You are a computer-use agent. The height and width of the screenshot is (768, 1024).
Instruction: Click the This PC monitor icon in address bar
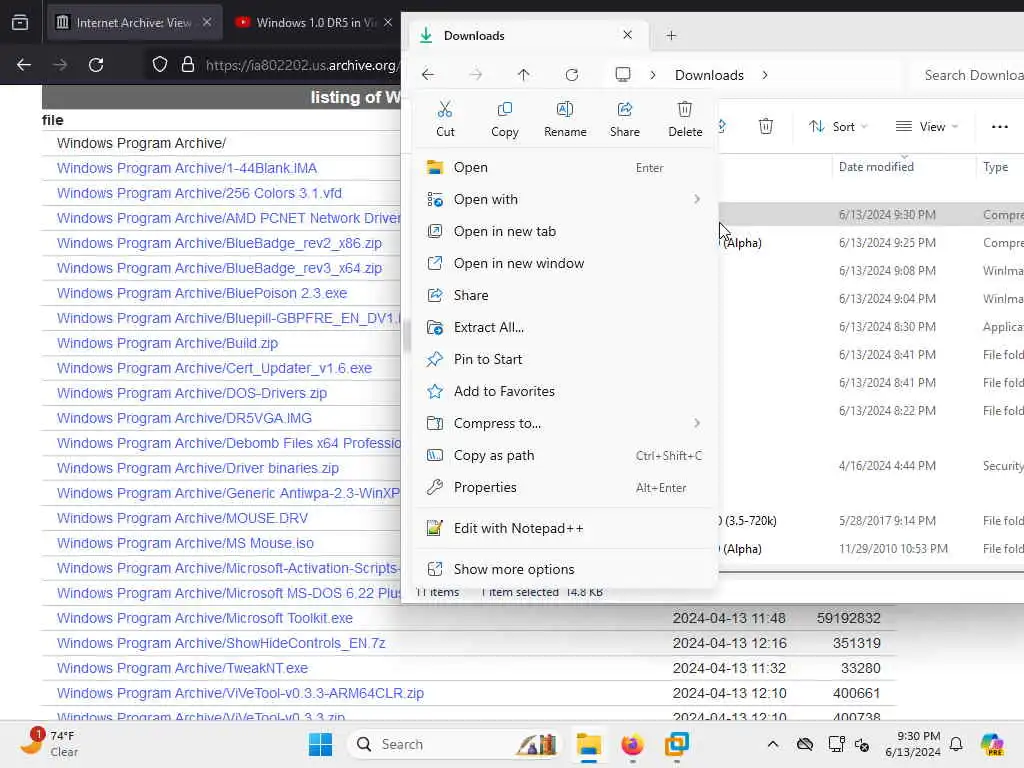point(623,74)
